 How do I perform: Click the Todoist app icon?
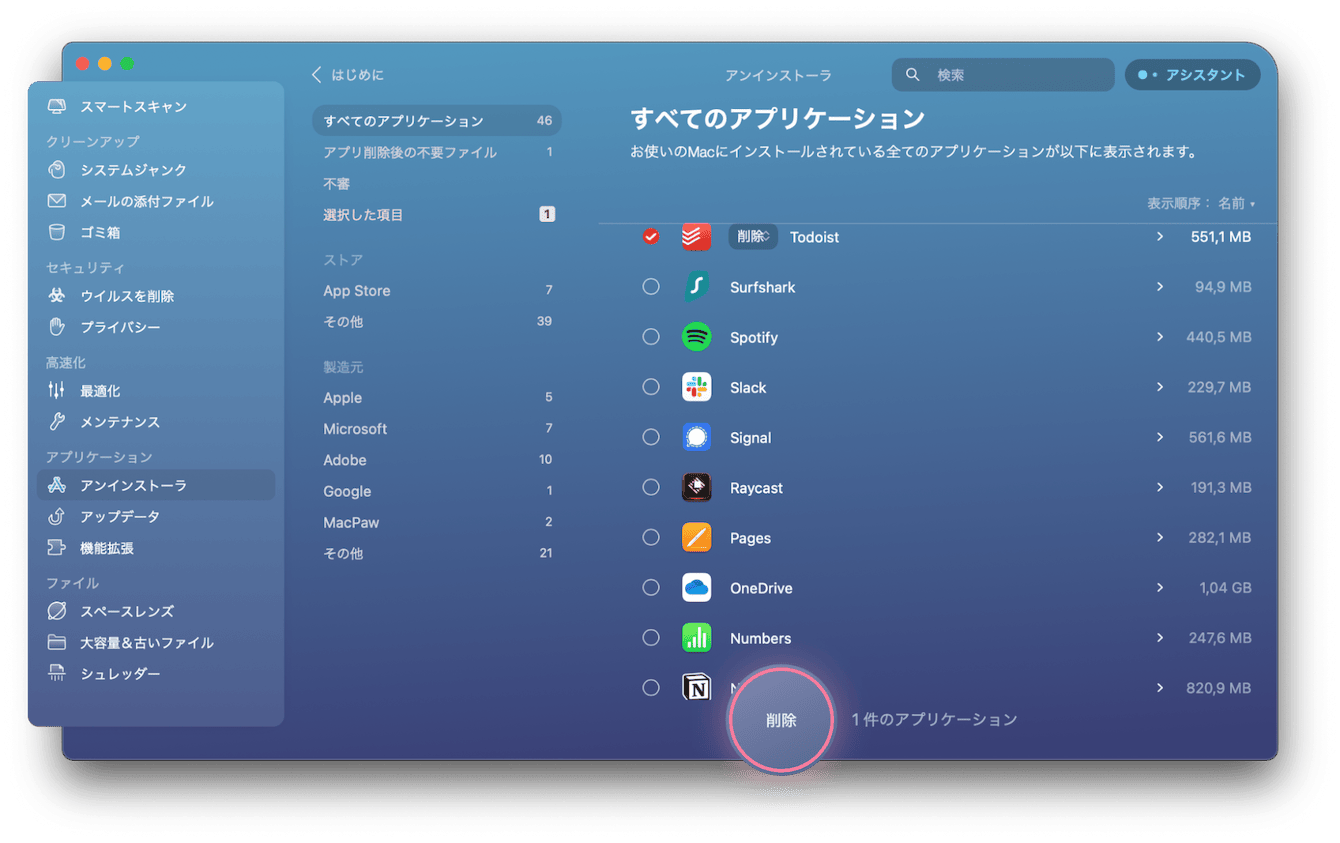click(x=696, y=237)
